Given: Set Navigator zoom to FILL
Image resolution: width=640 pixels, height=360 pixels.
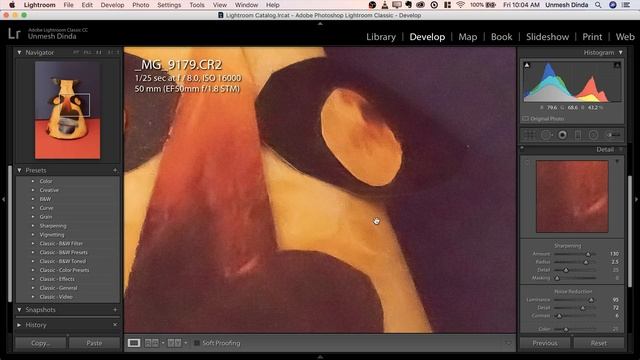Looking at the screenshot, I should [87, 53].
